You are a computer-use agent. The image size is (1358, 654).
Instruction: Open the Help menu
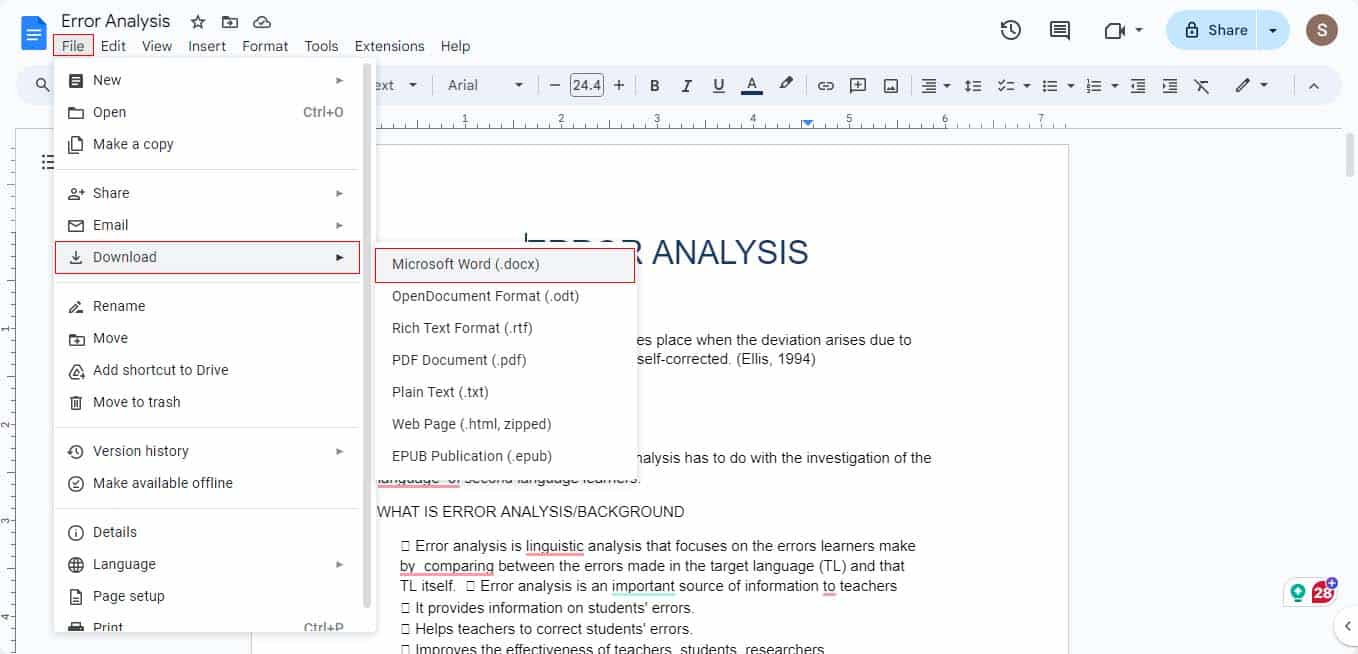(455, 46)
